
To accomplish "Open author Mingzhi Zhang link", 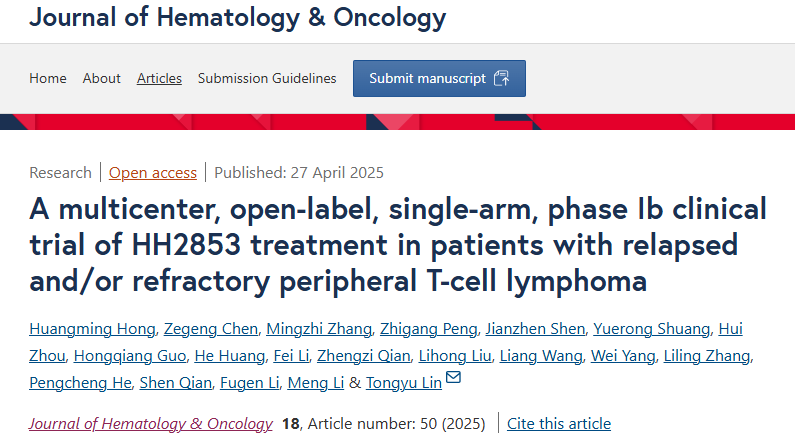I will click(x=319, y=329).
